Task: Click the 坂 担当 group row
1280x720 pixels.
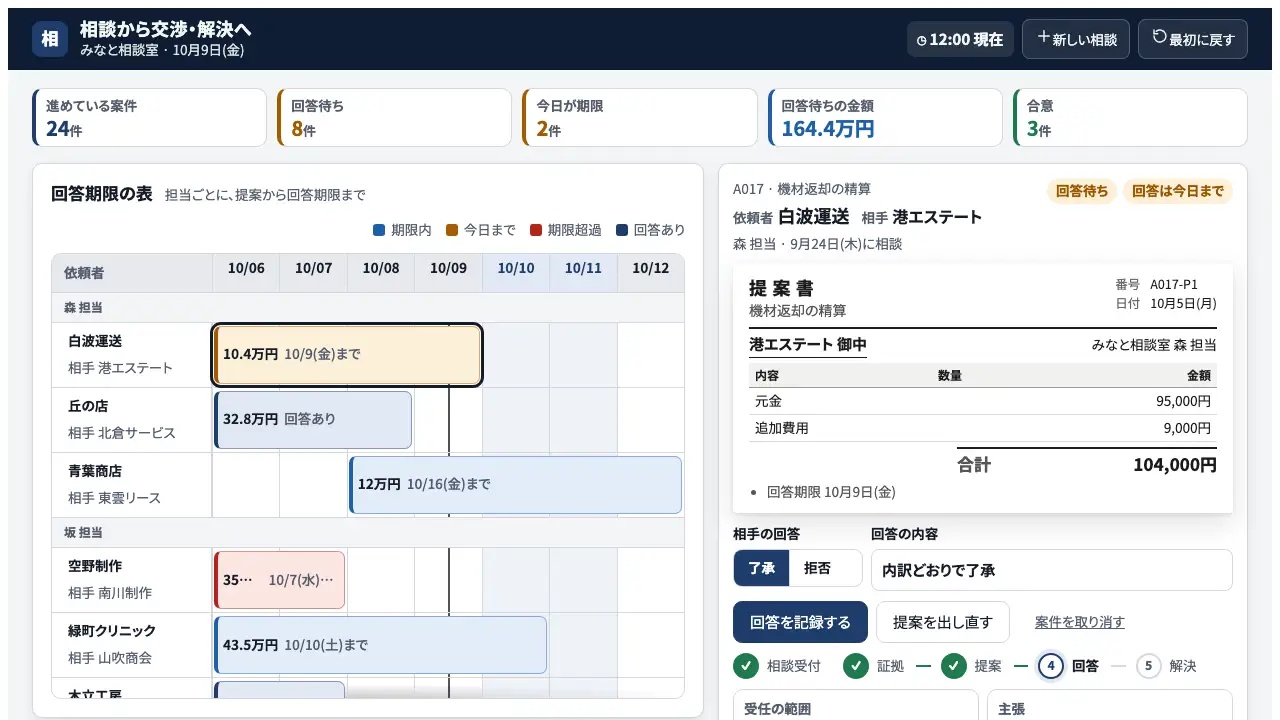Action: pyautogui.click(x=368, y=532)
